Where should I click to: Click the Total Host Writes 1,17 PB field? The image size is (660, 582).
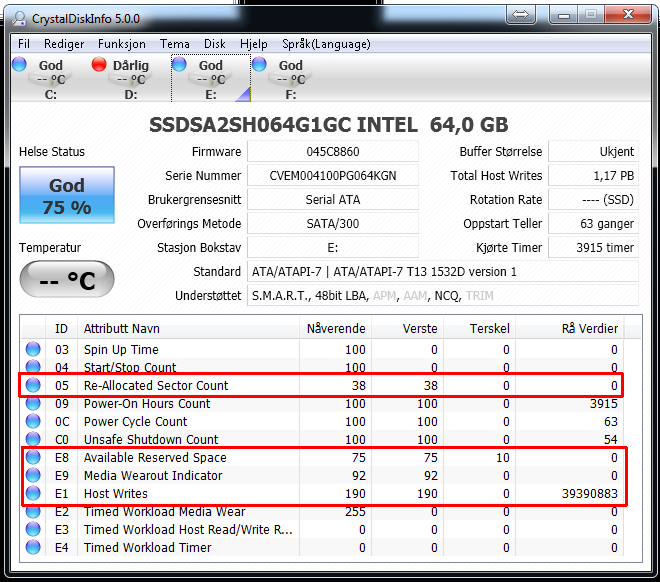click(x=593, y=175)
